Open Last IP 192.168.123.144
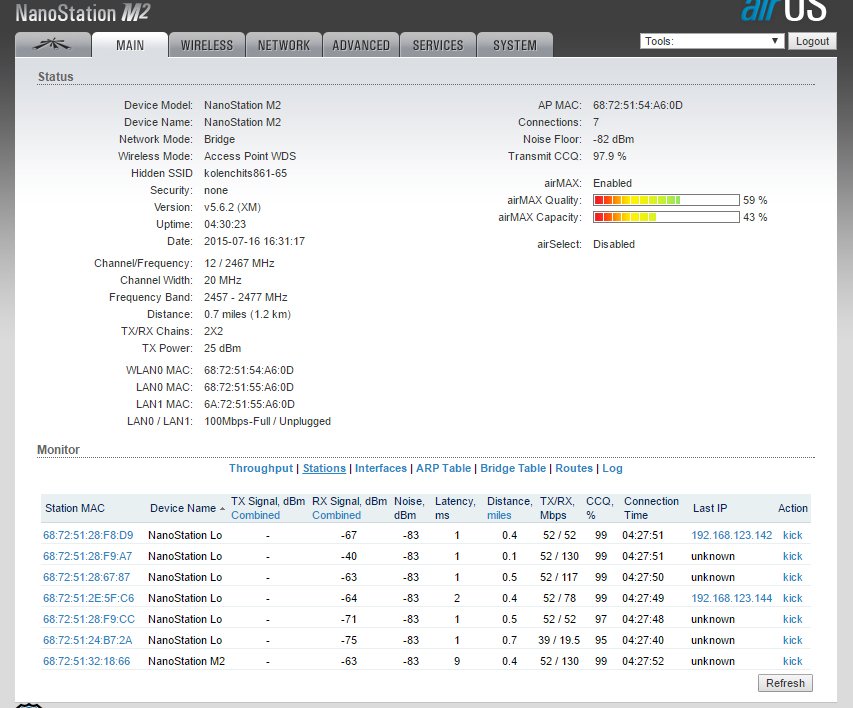 click(x=732, y=598)
